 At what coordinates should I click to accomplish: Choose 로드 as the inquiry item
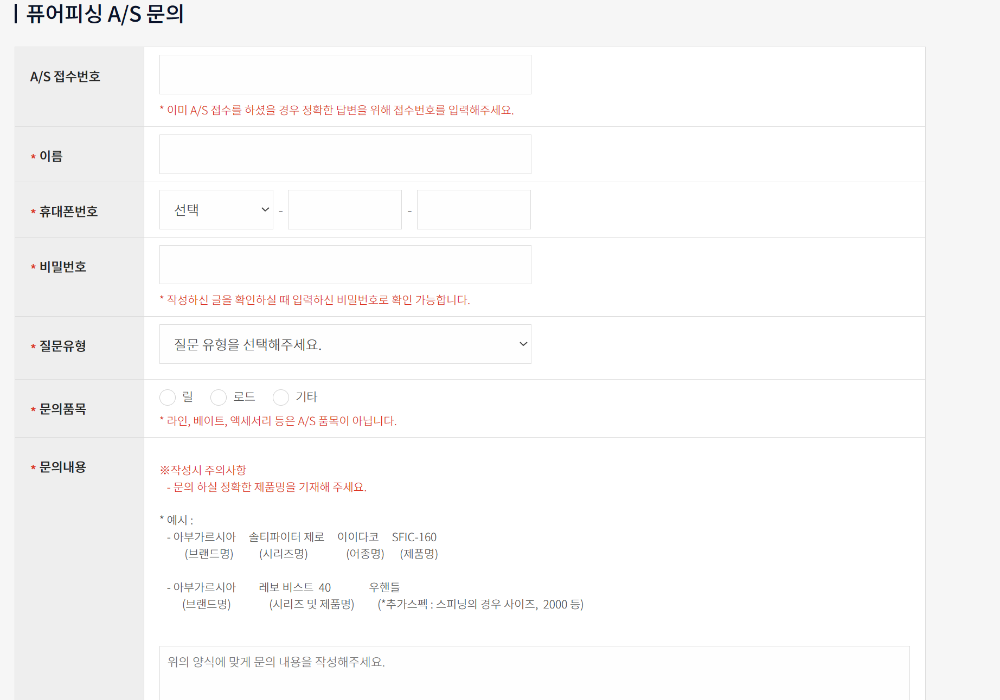(x=218, y=397)
